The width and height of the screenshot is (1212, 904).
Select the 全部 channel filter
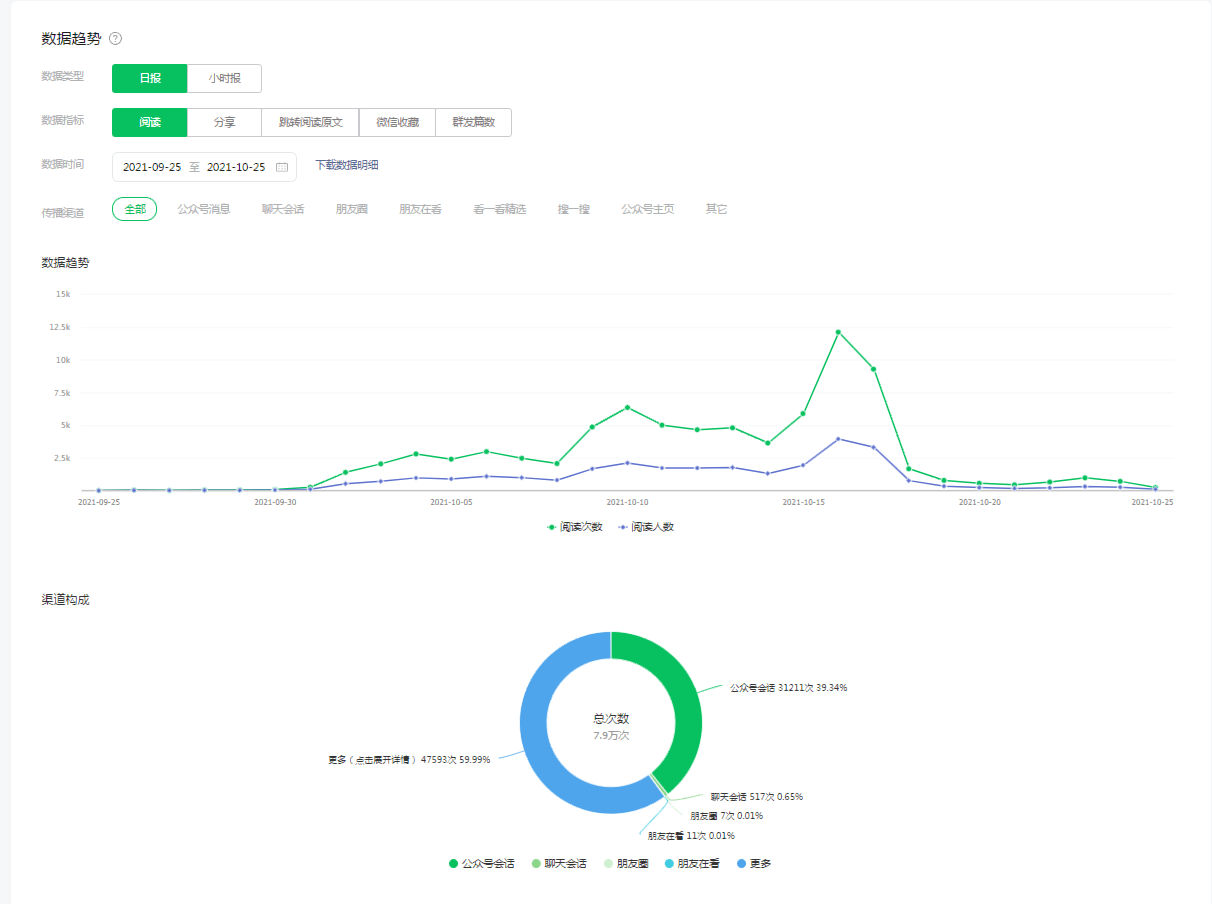pyautogui.click(x=135, y=209)
